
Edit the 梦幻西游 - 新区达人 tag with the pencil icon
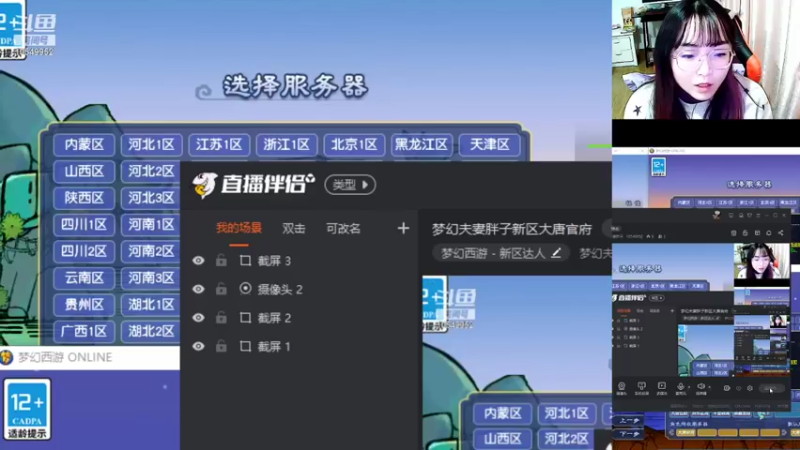click(556, 253)
